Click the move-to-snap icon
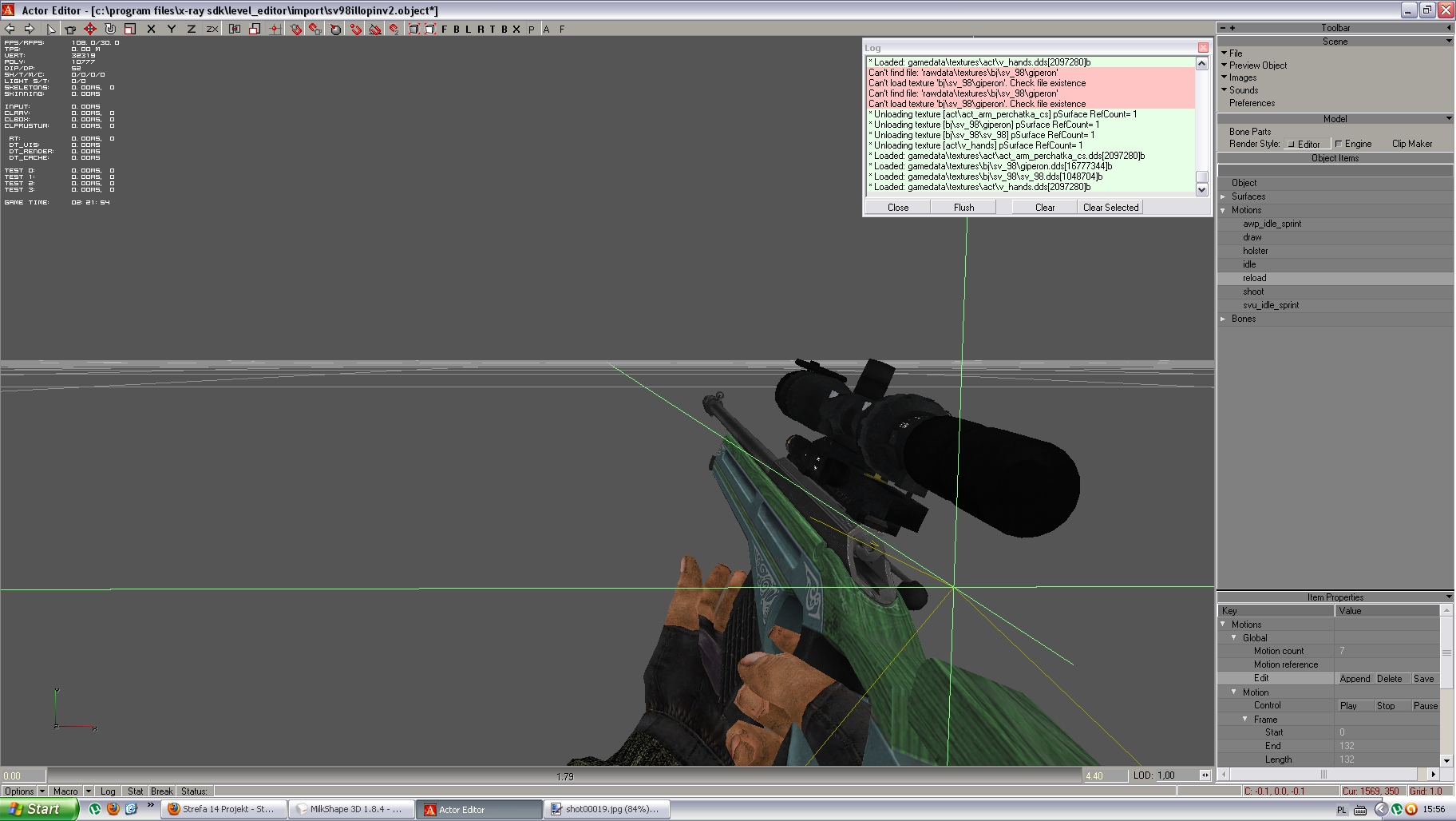The height and width of the screenshot is (821, 1456). tap(316, 29)
